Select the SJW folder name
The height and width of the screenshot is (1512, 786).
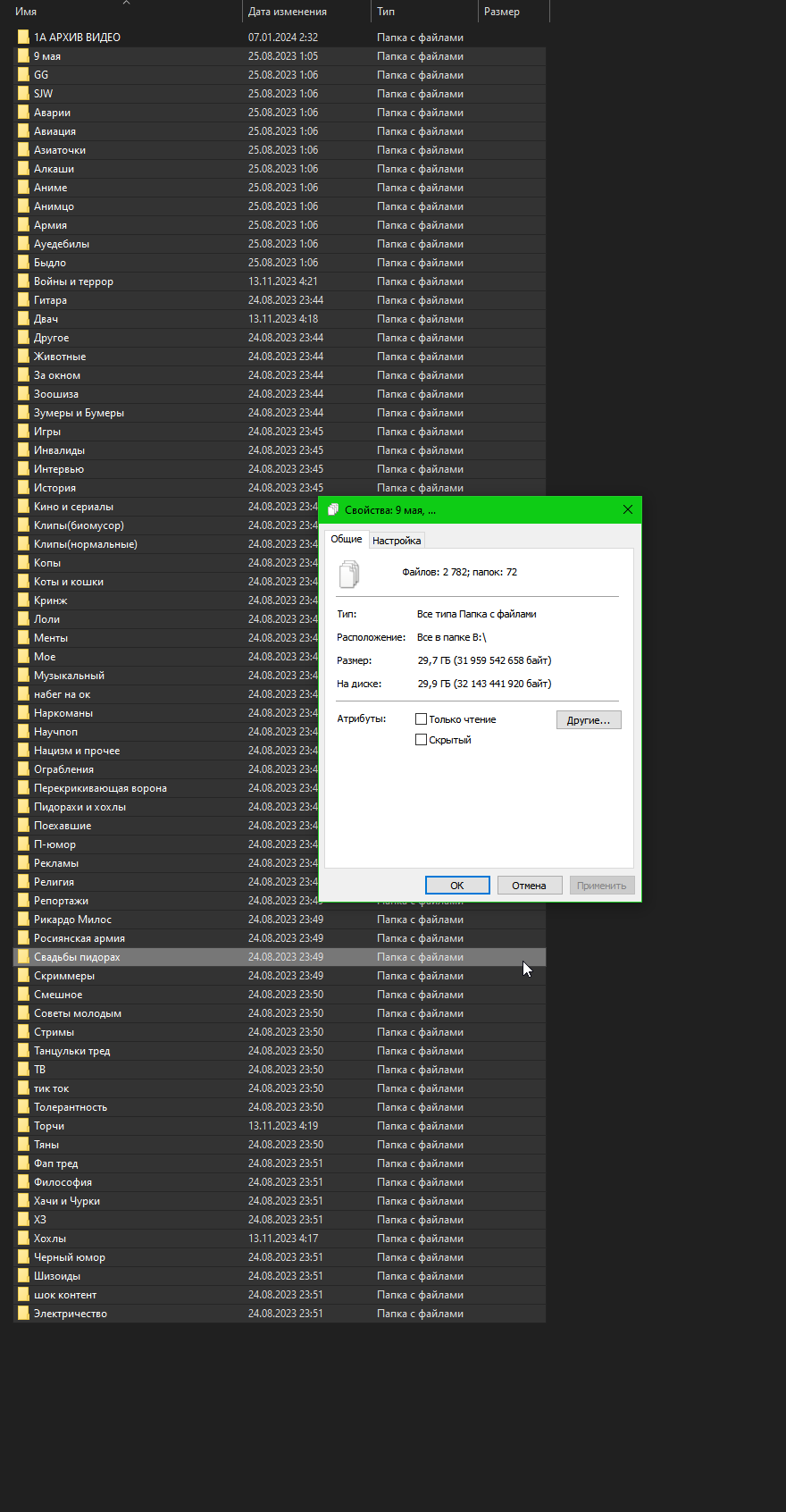[43, 94]
